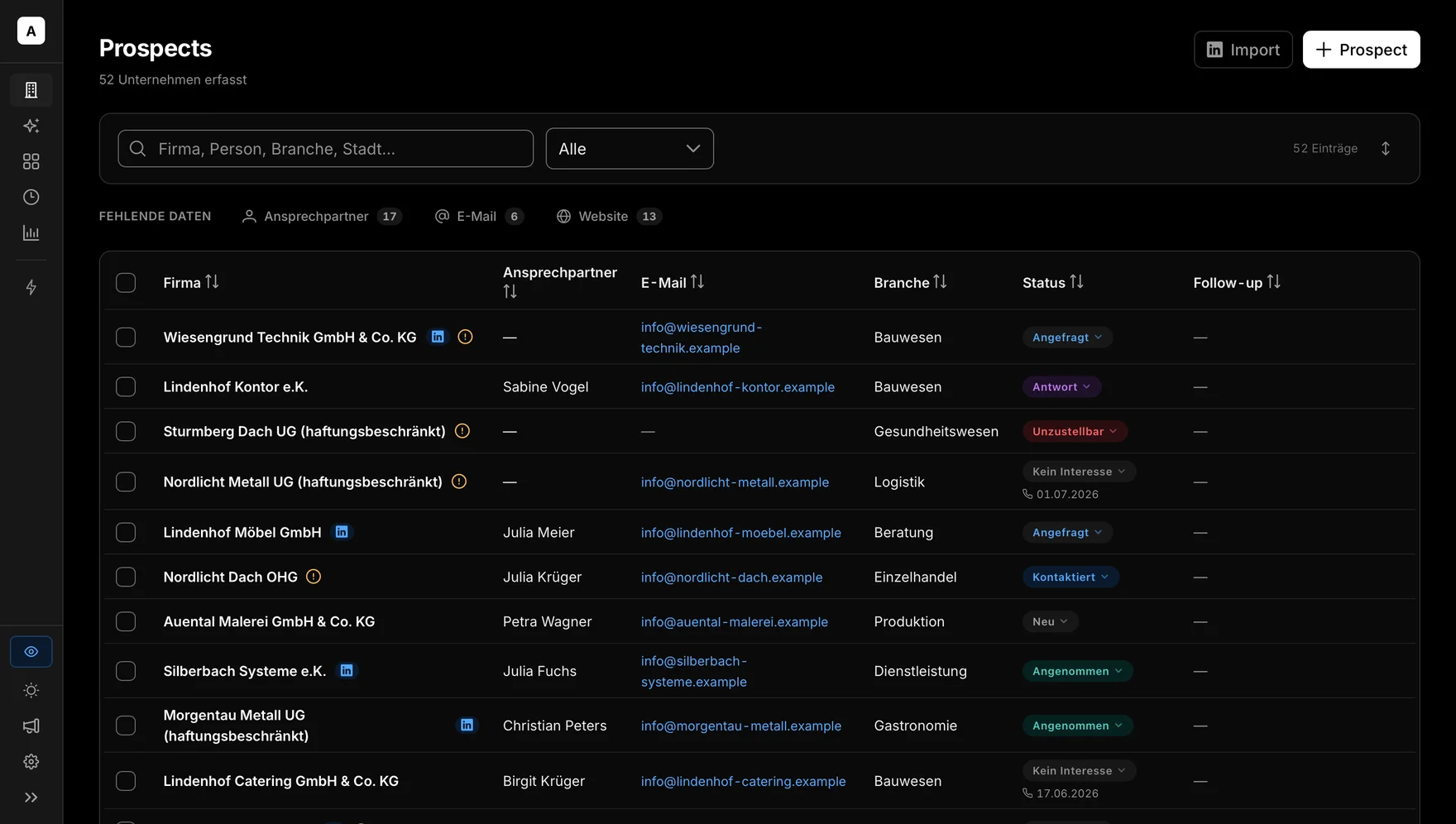Viewport: 1456px width, 824px height.
Task: Open email link info@lindenhof-kontor.example
Action: pyautogui.click(x=737, y=386)
